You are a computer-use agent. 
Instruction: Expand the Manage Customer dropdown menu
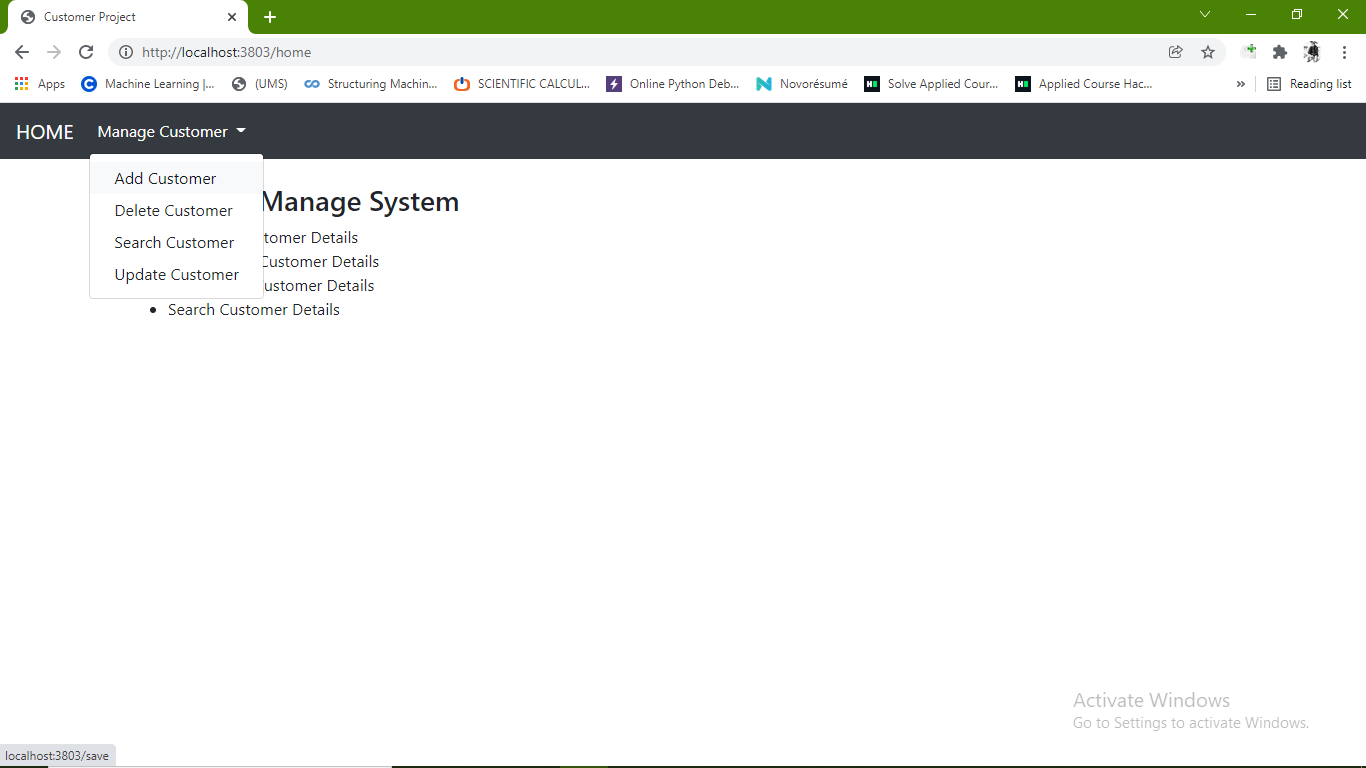(170, 131)
